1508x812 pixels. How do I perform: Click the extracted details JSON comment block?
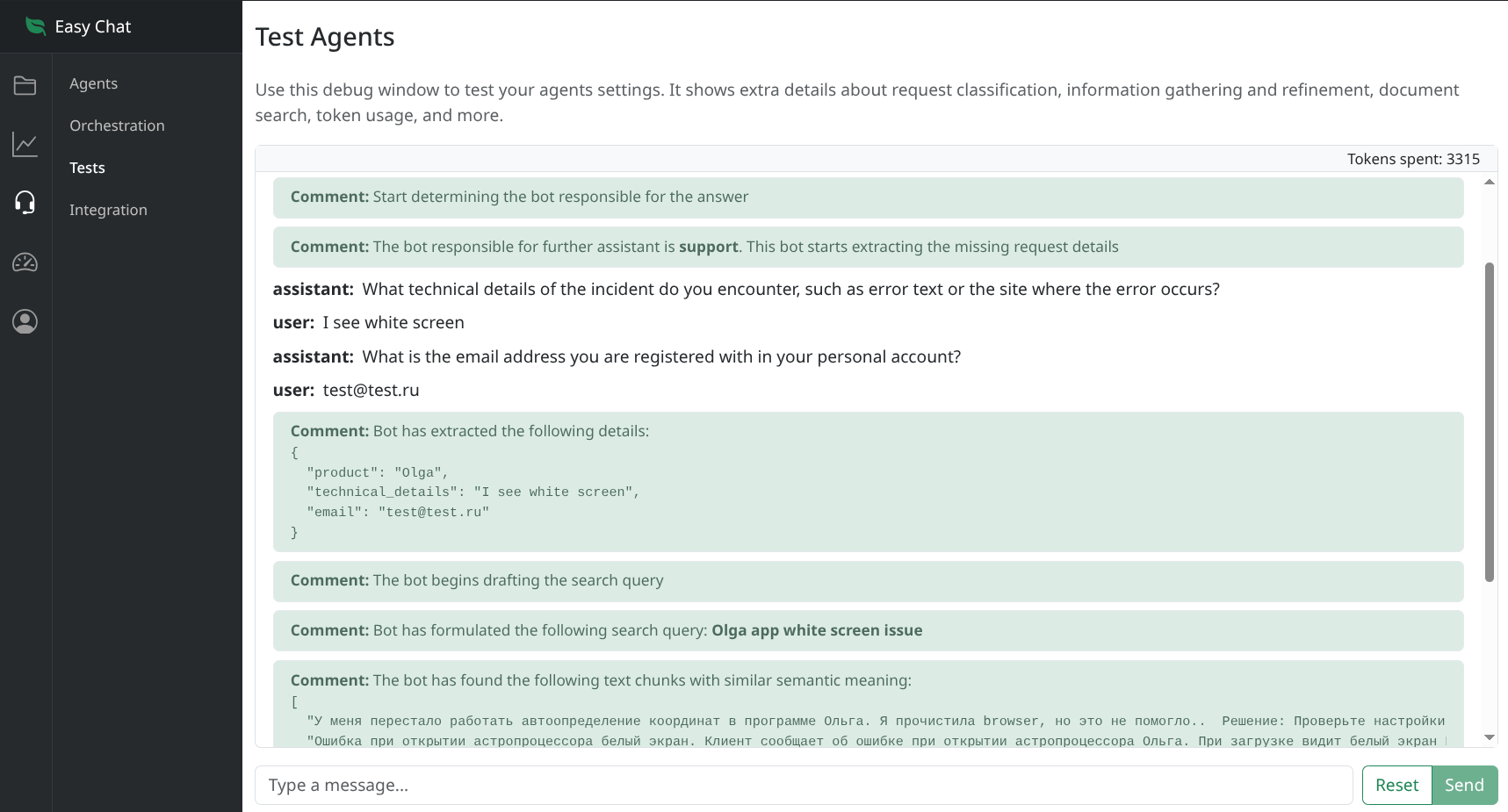pos(868,482)
